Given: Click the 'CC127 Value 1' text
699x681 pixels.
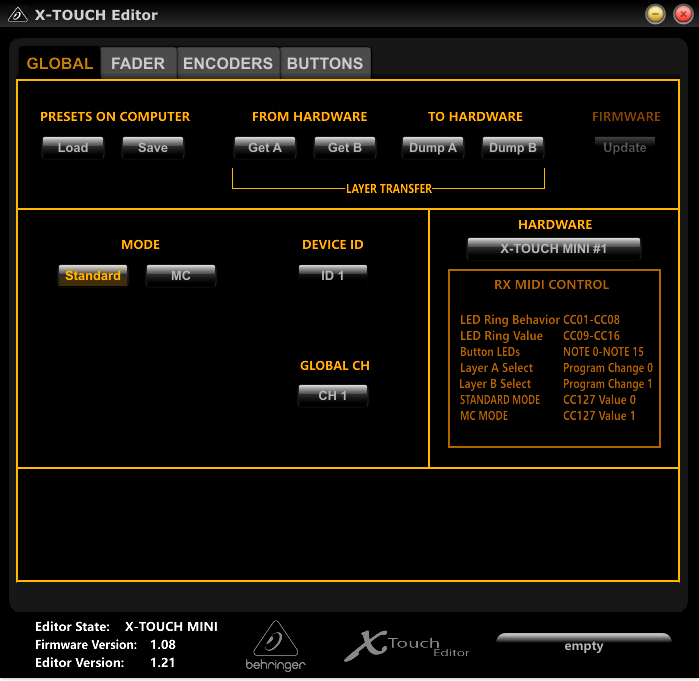Looking at the screenshot, I should [599, 416].
